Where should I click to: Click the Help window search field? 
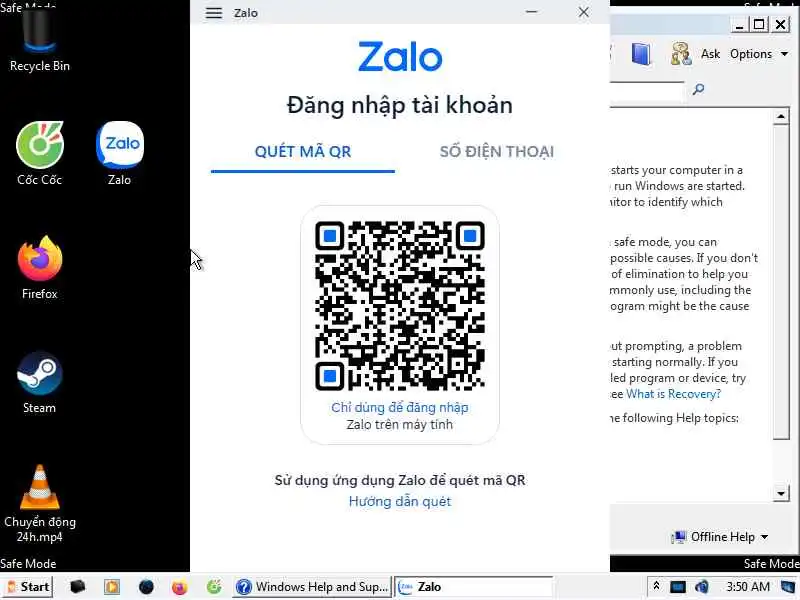(x=647, y=90)
